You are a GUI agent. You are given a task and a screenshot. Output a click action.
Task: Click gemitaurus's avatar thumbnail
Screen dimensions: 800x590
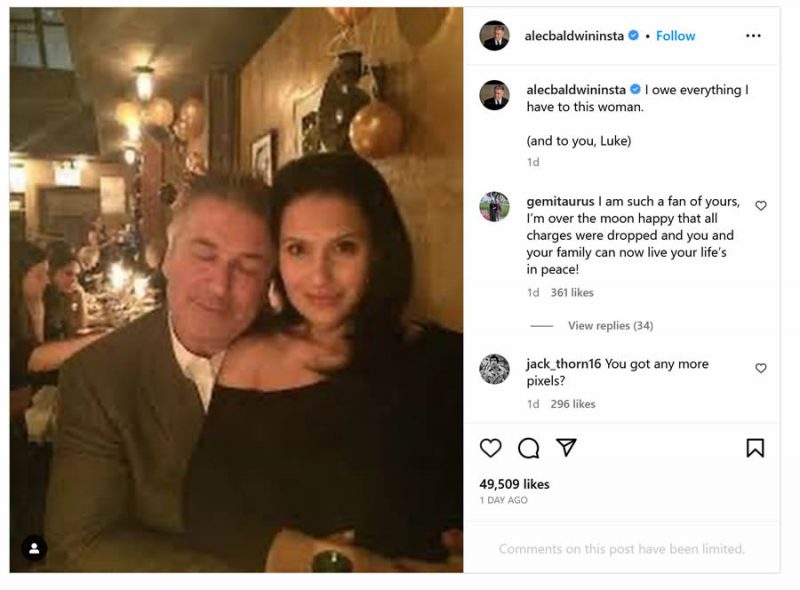[x=494, y=206]
